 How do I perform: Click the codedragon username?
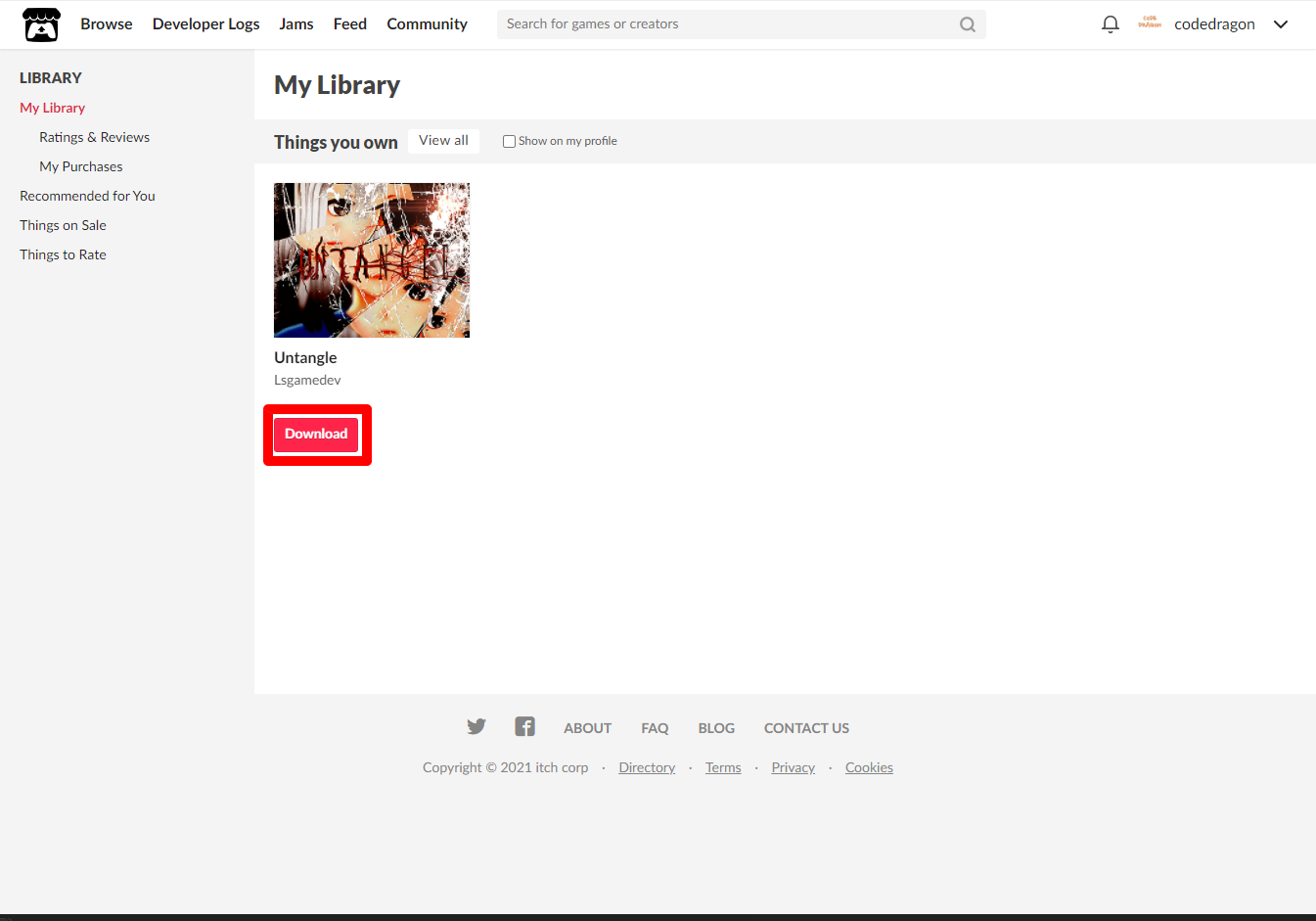coord(1214,24)
